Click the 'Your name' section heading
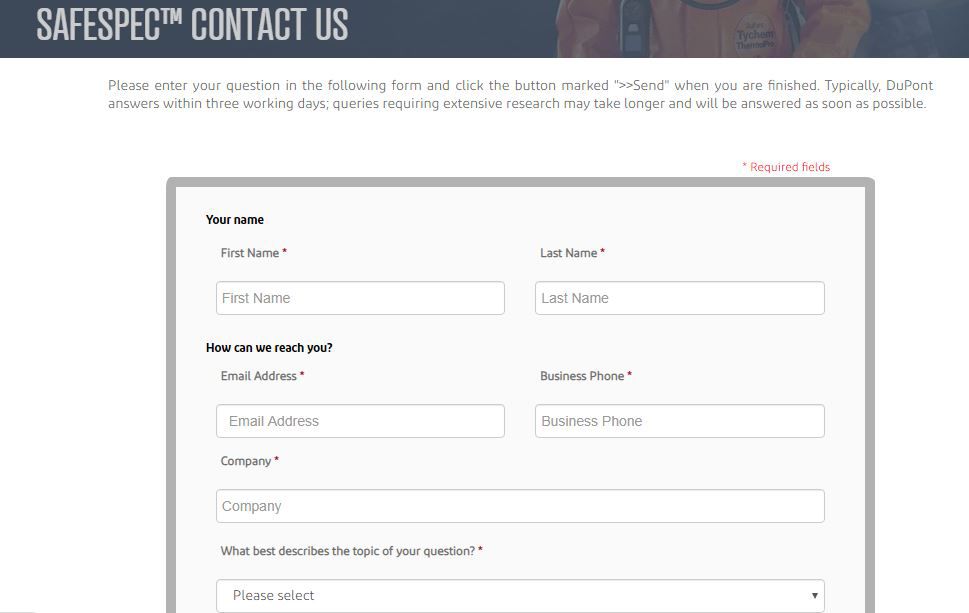This screenshot has width=969, height=613. 235,220
